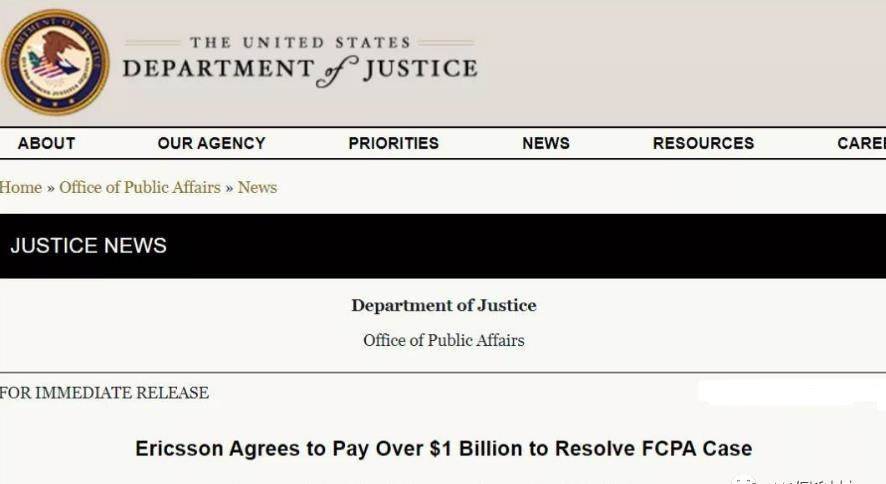
Task: Select the partially visible CAREERS nav item
Action: click(x=861, y=143)
